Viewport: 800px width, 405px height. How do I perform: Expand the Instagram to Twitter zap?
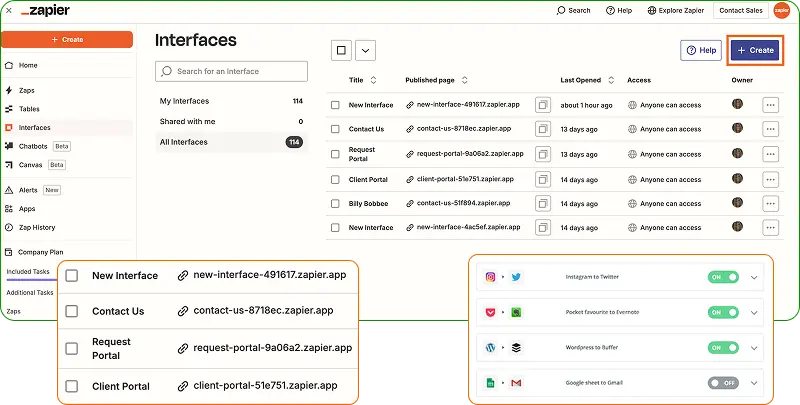pyautogui.click(x=754, y=277)
